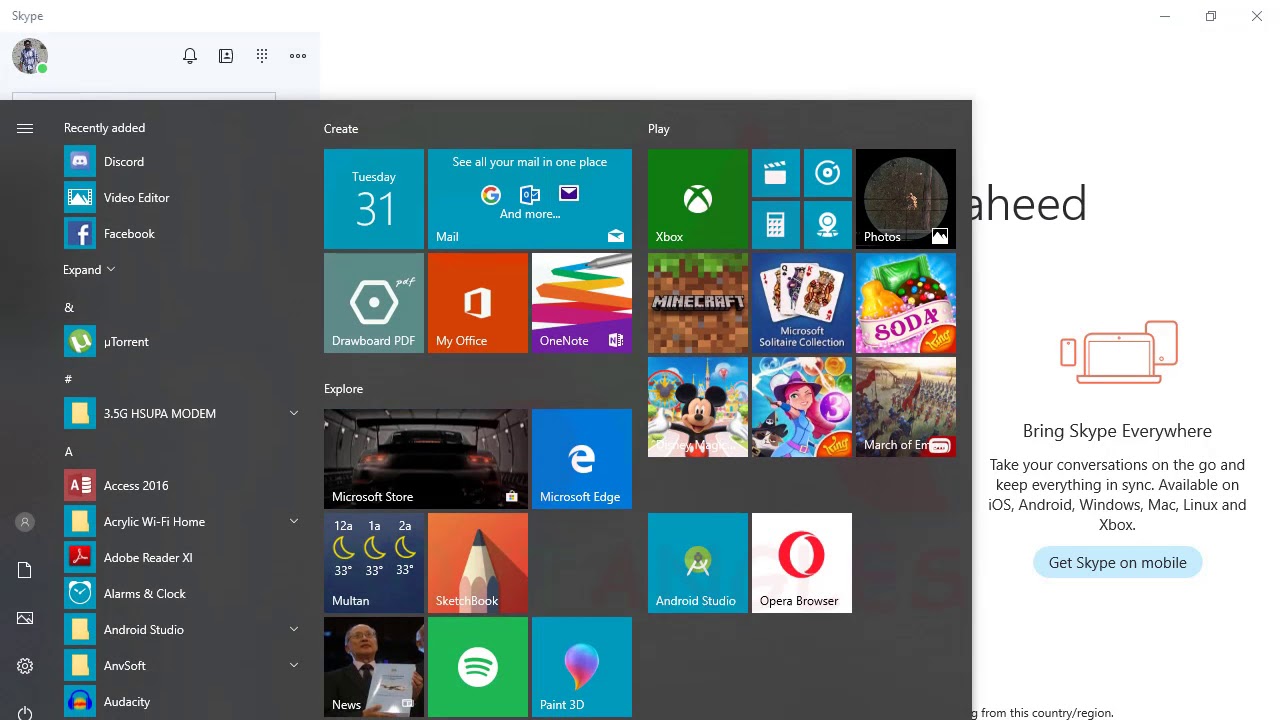1280x720 pixels.
Task: Open Access 2016
Action: point(180,485)
